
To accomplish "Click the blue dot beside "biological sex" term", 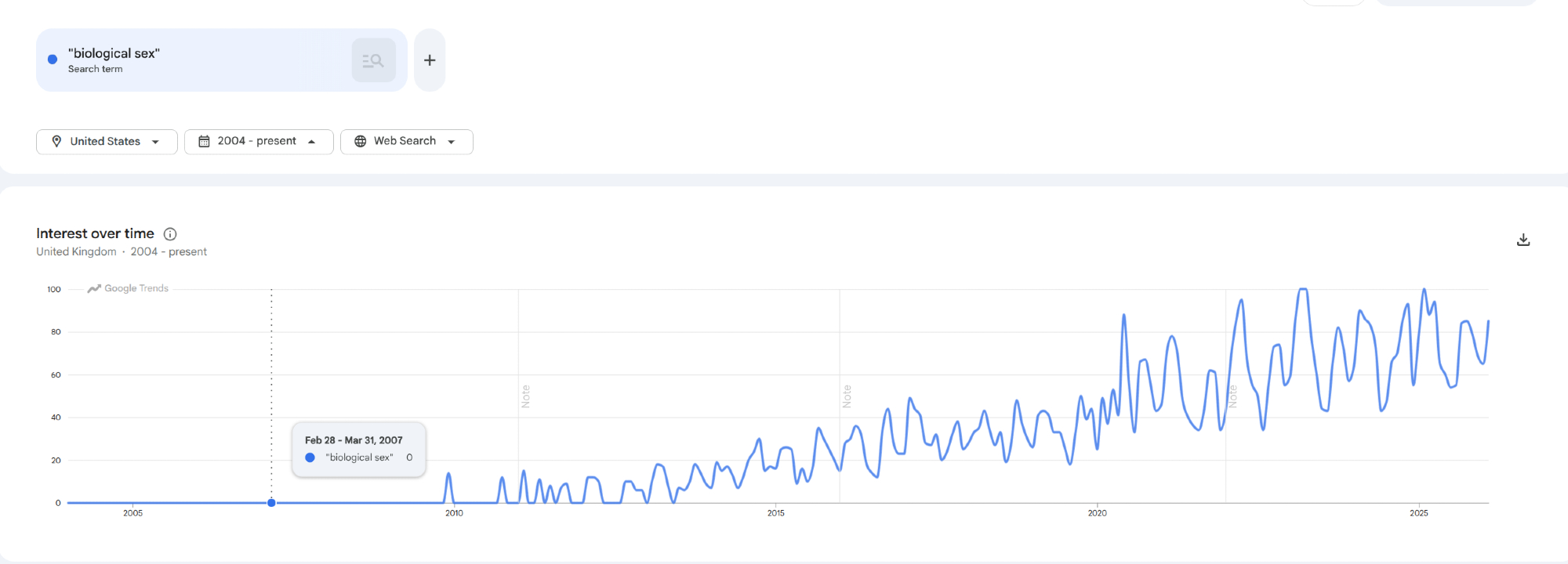I will (x=53, y=60).
